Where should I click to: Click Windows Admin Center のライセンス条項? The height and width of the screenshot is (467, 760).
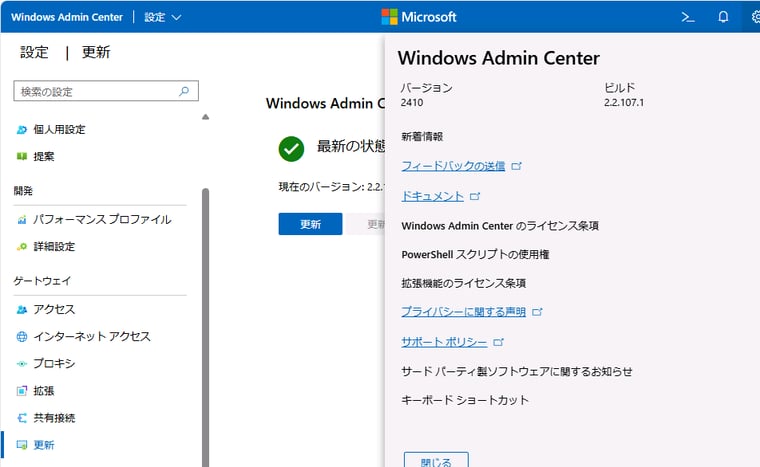click(500, 226)
